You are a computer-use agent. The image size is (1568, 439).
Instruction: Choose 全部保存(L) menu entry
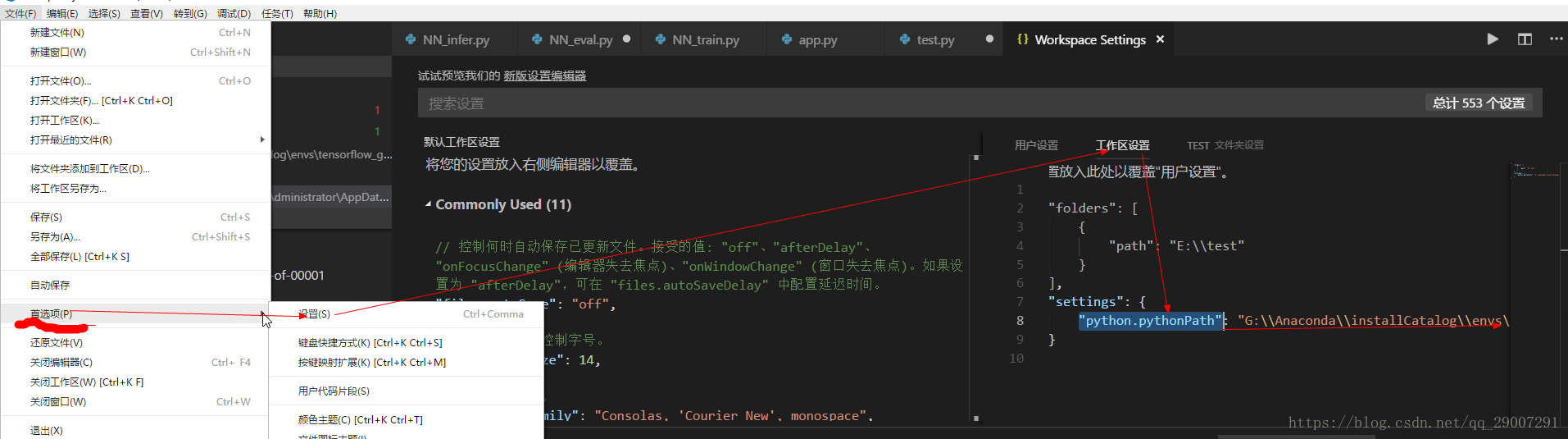click(x=136, y=256)
